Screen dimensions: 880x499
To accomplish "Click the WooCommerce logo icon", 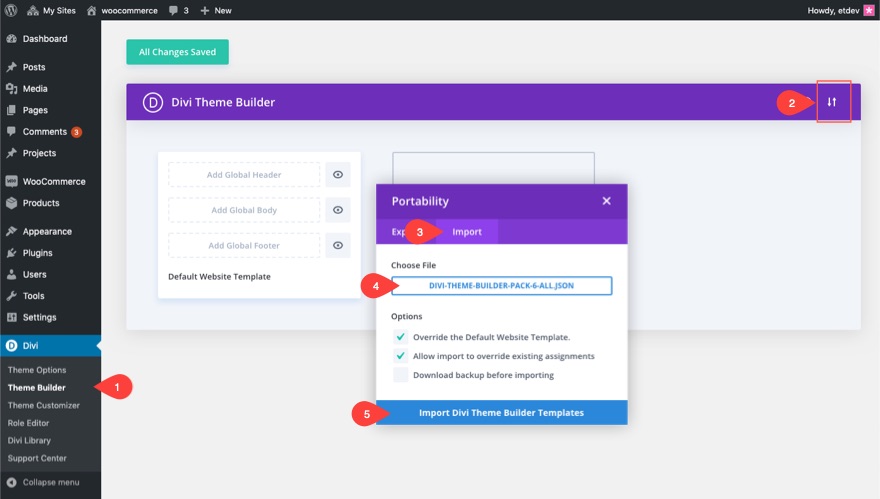I will pos(11,181).
